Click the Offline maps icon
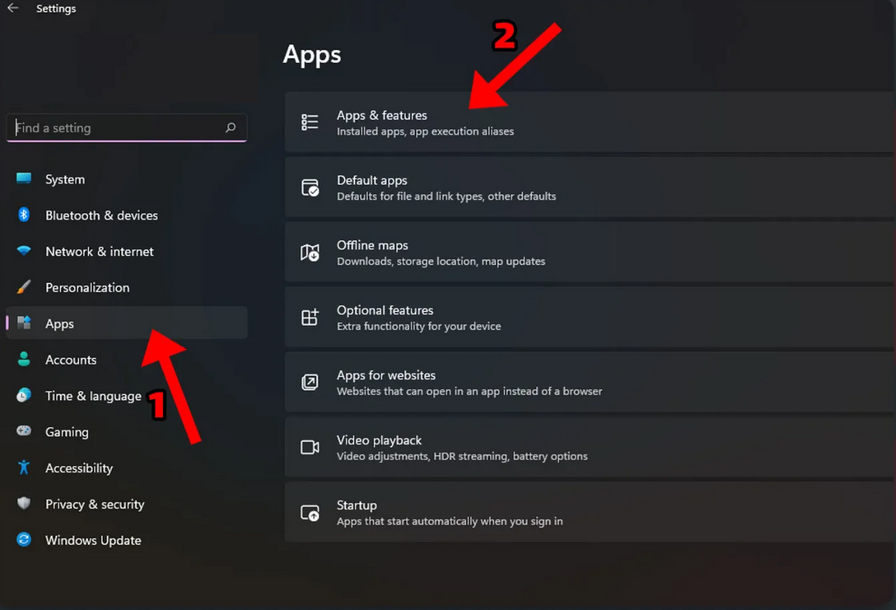896x610 pixels. (310, 253)
